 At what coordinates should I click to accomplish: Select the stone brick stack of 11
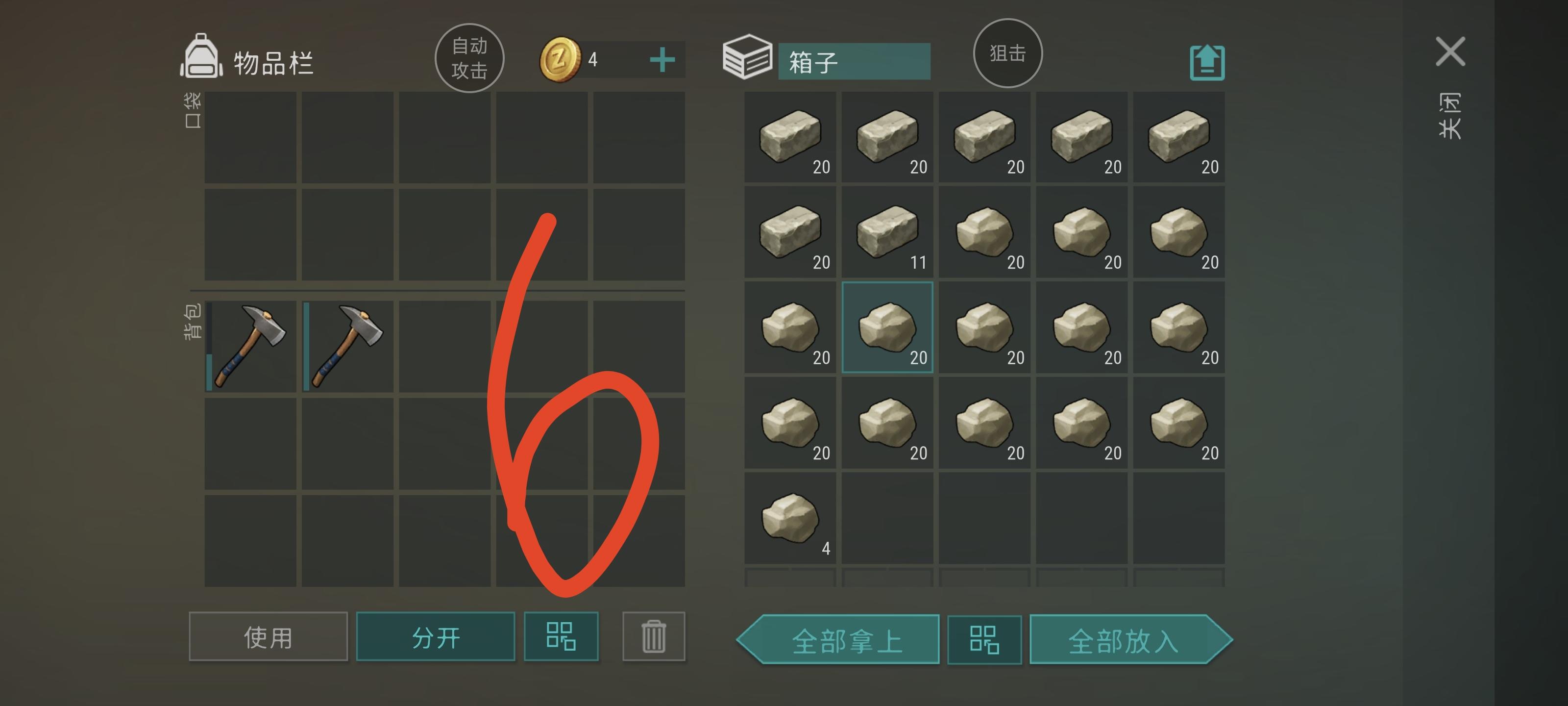tap(887, 233)
